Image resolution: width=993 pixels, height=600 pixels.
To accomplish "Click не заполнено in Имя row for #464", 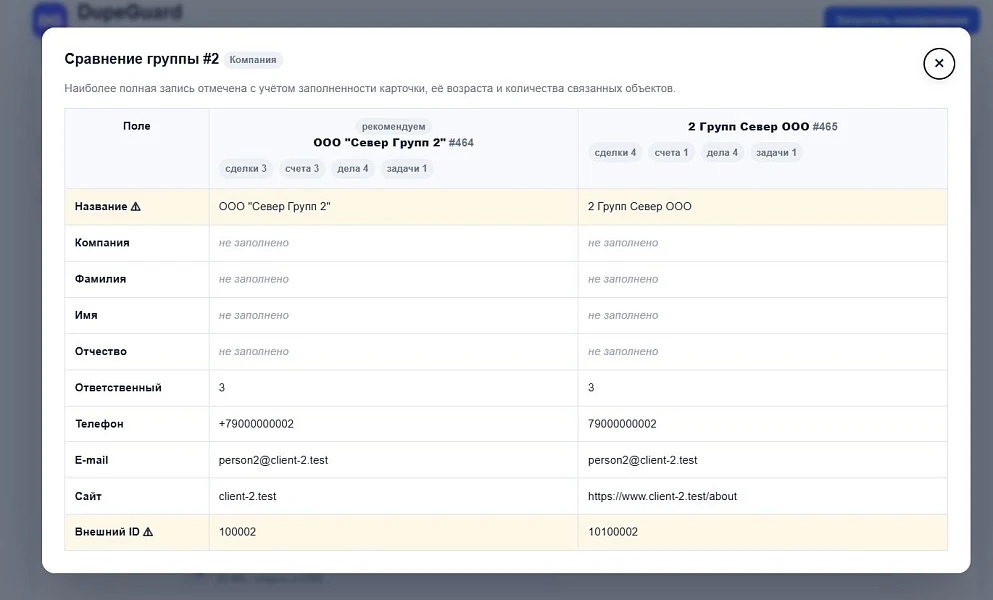I will [x=253, y=315].
